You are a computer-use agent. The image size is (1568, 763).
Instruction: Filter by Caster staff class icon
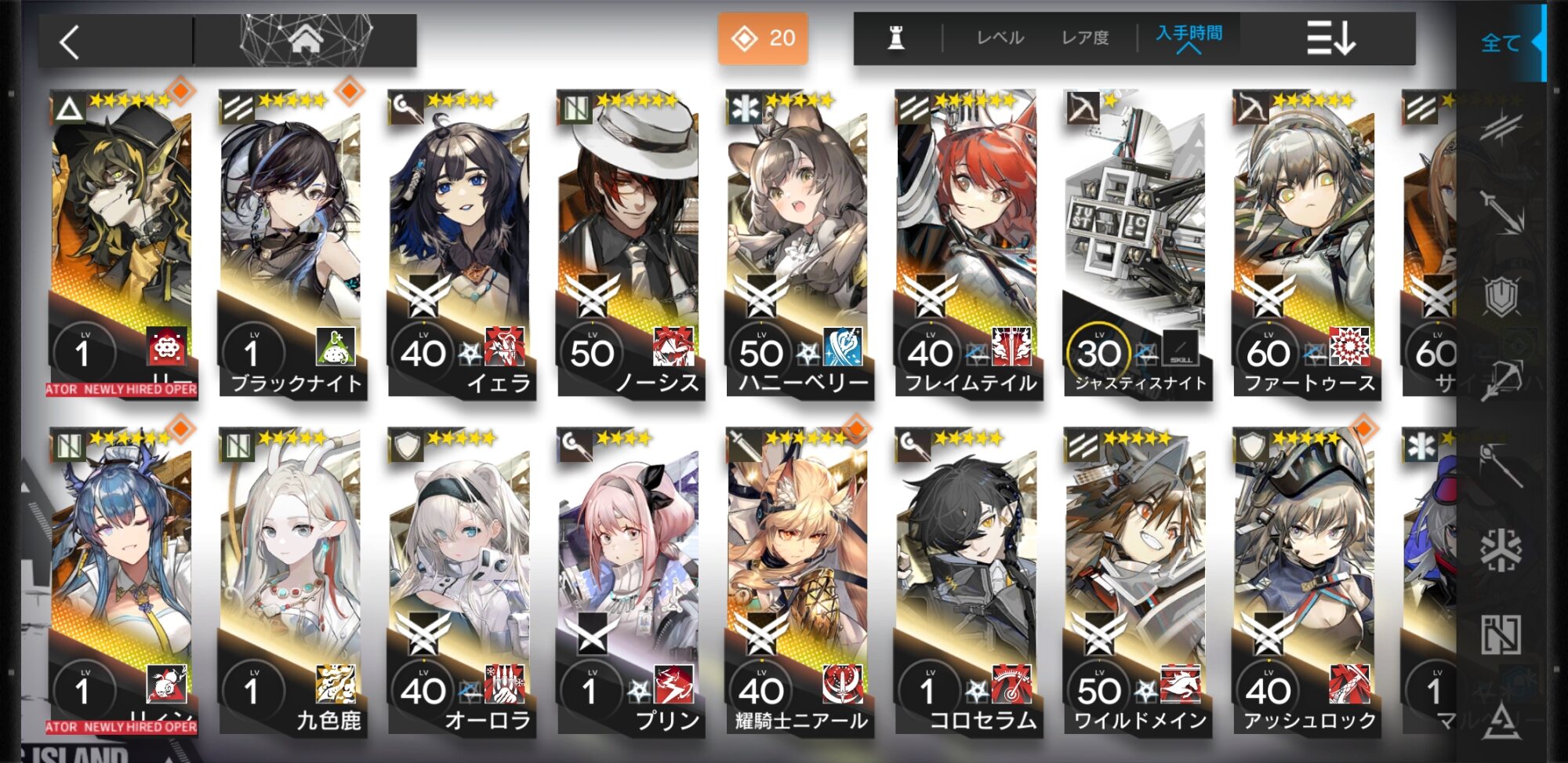[x=1501, y=464]
